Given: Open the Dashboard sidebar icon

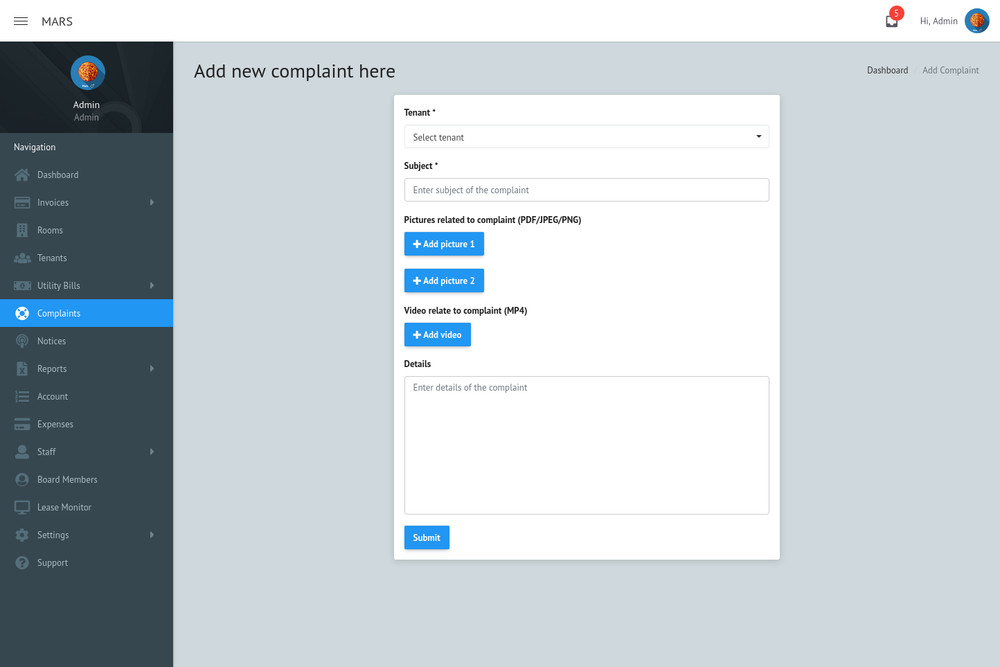Looking at the screenshot, I should click(x=21, y=174).
